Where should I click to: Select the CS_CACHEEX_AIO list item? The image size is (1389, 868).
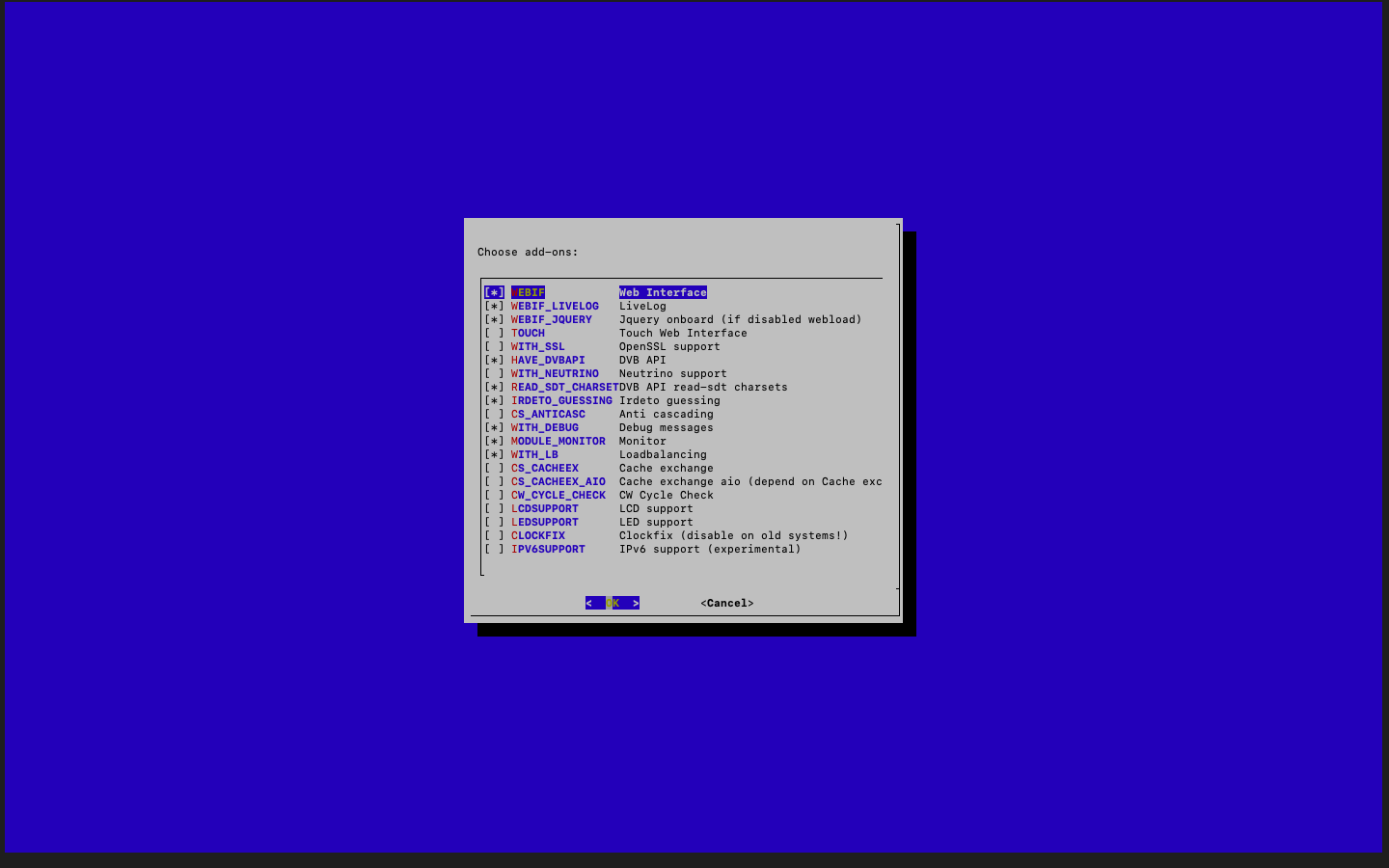[x=558, y=481]
